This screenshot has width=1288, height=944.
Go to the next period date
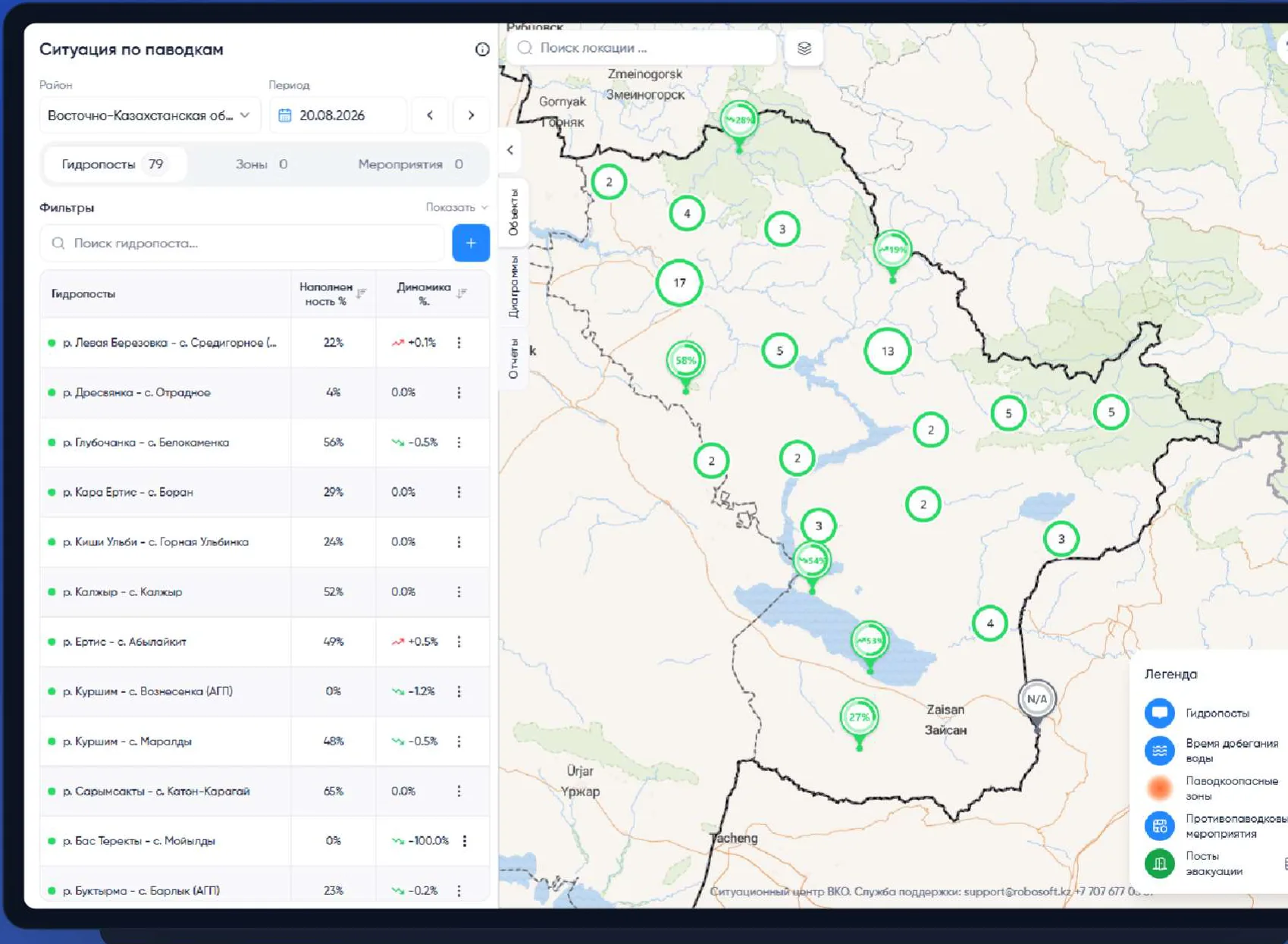tap(471, 115)
